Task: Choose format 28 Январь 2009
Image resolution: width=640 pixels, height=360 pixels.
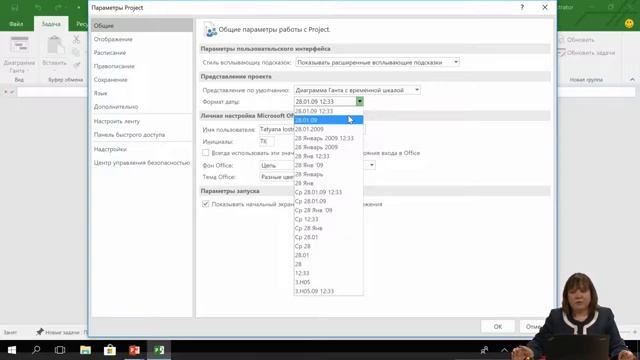Action: coord(328,147)
